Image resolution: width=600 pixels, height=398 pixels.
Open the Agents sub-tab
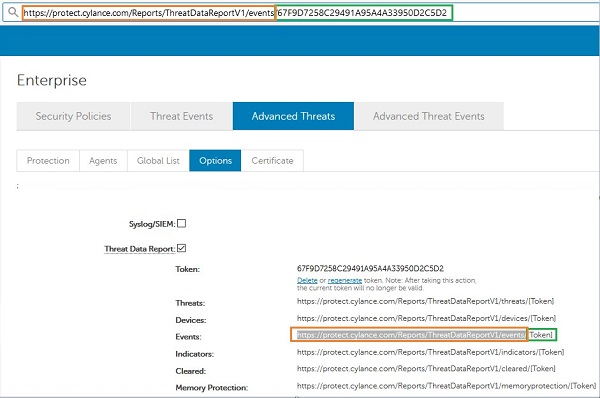[x=103, y=161]
